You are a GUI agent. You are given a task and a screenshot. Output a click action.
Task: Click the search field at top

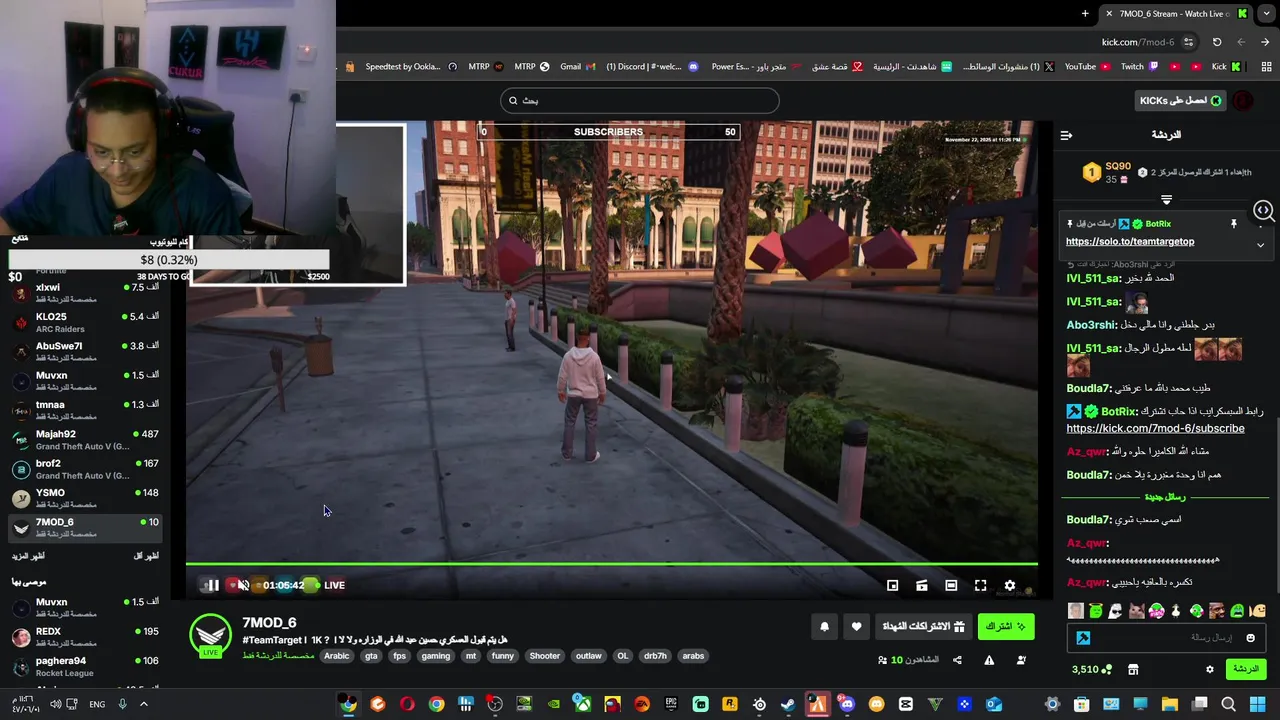640,100
